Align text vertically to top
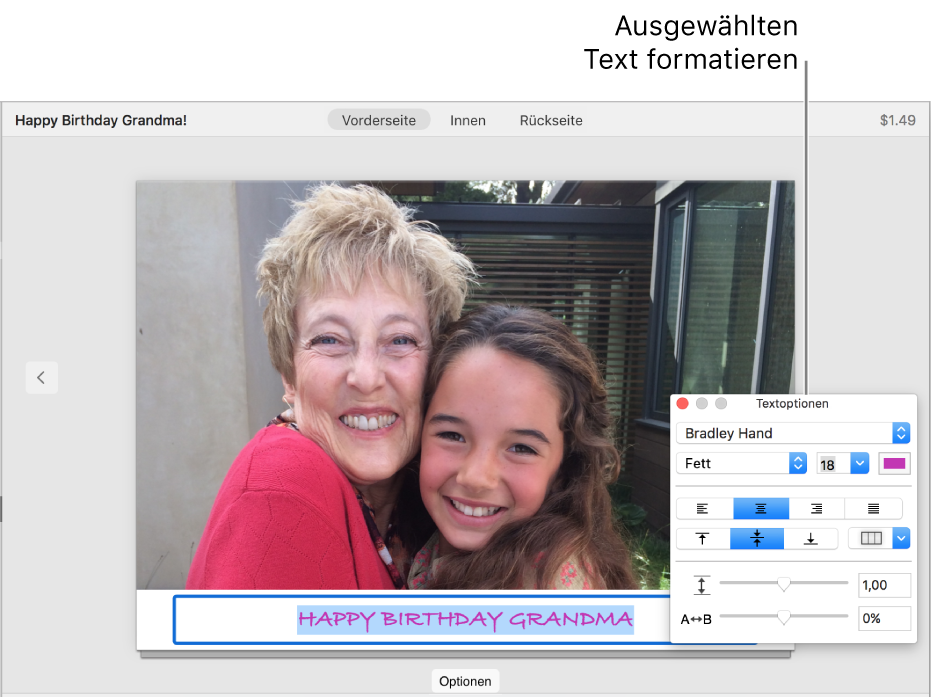This screenshot has height=697, width=931. (x=703, y=539)
